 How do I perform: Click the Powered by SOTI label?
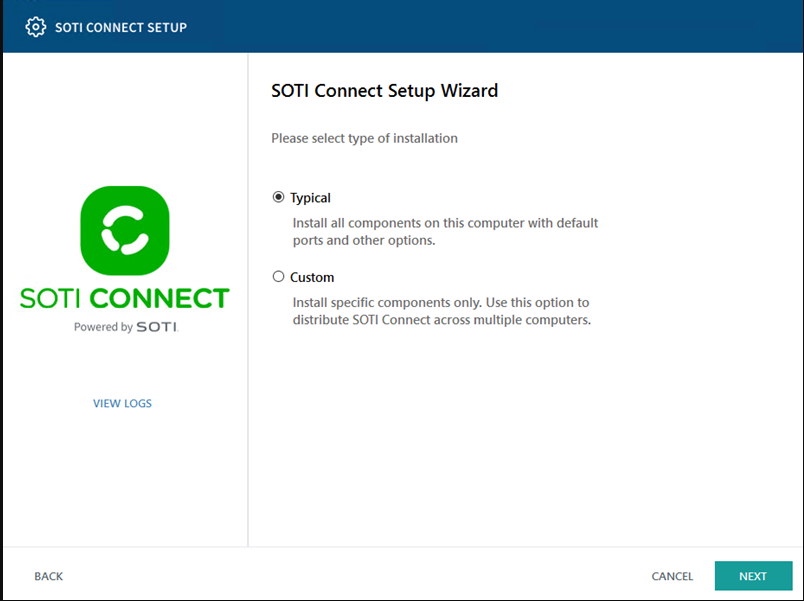122,326
